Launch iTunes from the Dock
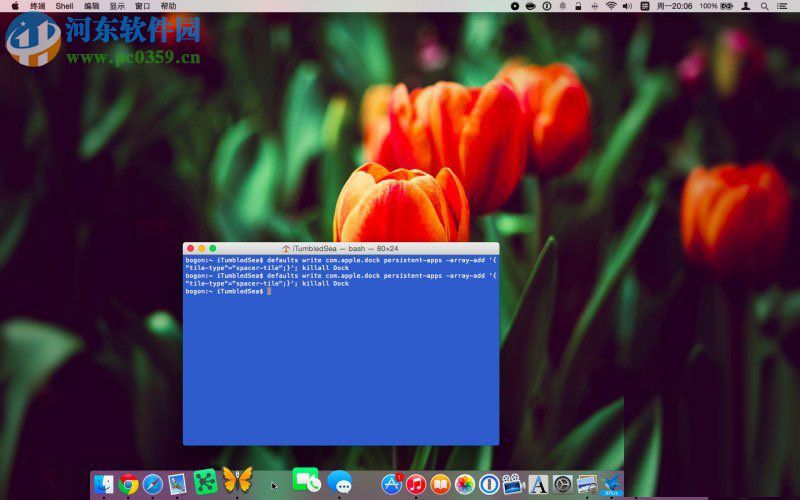800x500 pixels. [x=416, y=484]
